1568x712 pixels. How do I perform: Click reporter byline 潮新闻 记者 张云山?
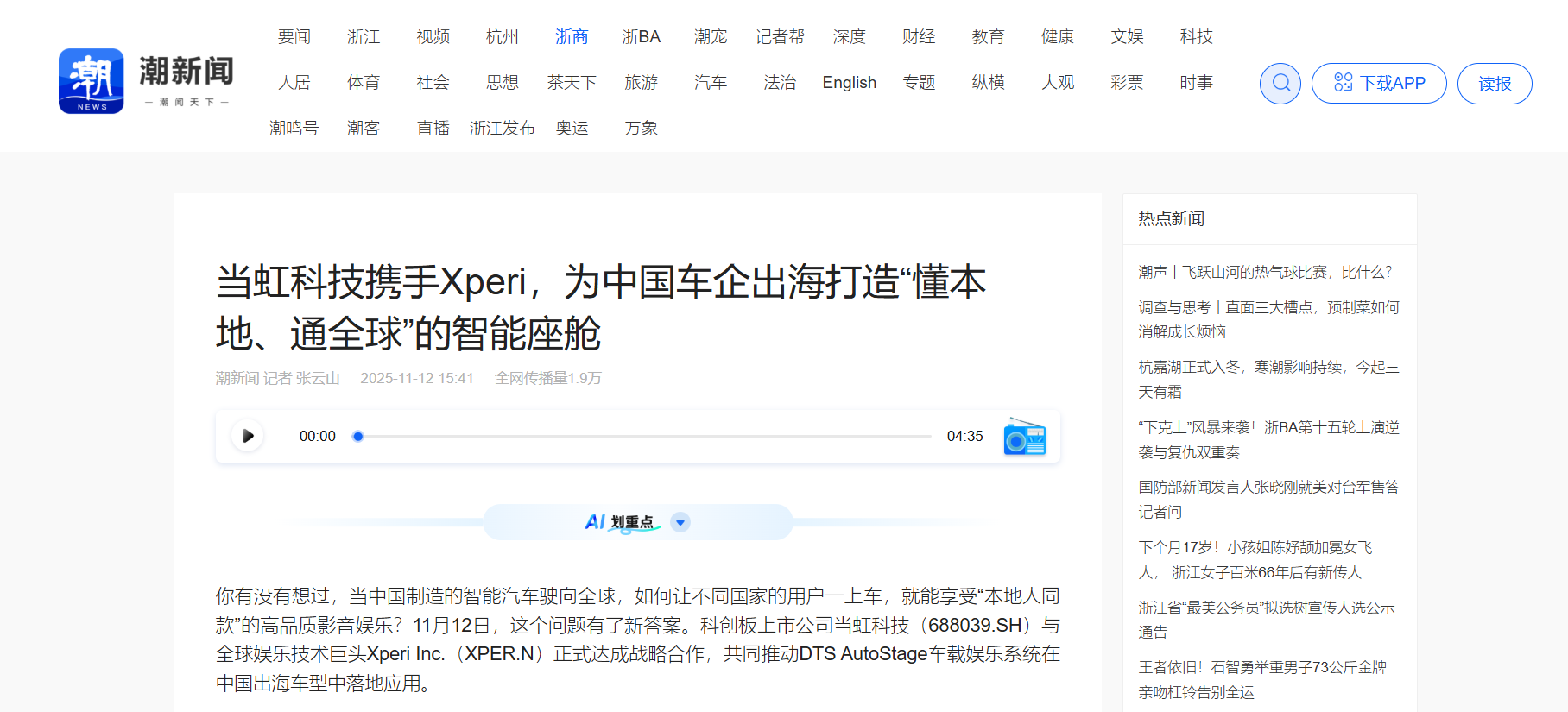278,378
